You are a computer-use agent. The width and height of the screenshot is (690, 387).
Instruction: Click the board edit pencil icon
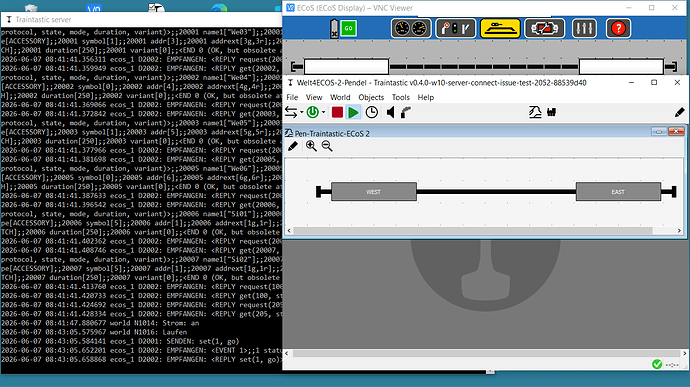click(x=293, y=146)
